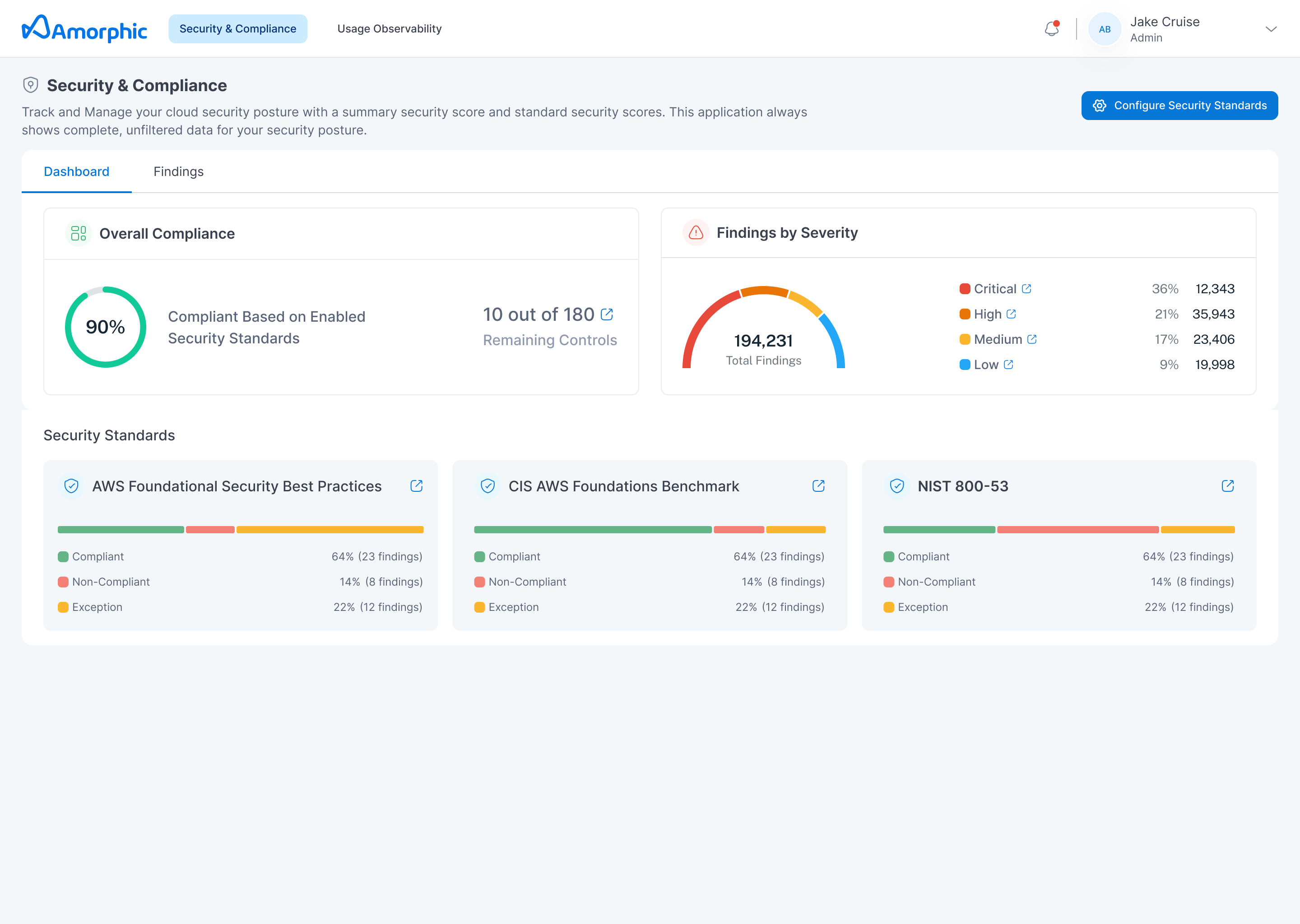Click Exception row in NIST 800-53 card

(x=1059, y=607)
